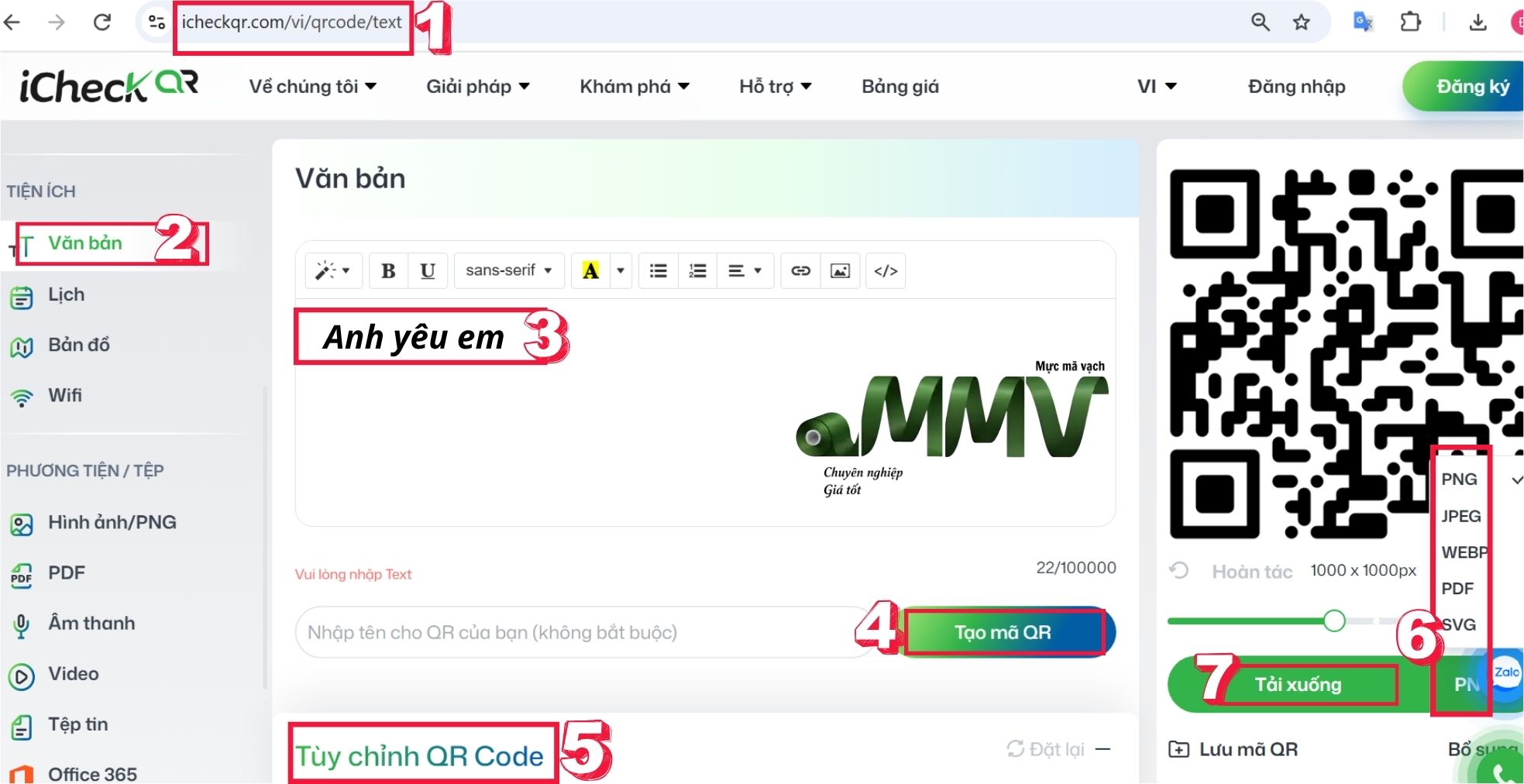Choose PDF format from the download list
This screenshot has width=1524, height=784.
coord(1457,589)
